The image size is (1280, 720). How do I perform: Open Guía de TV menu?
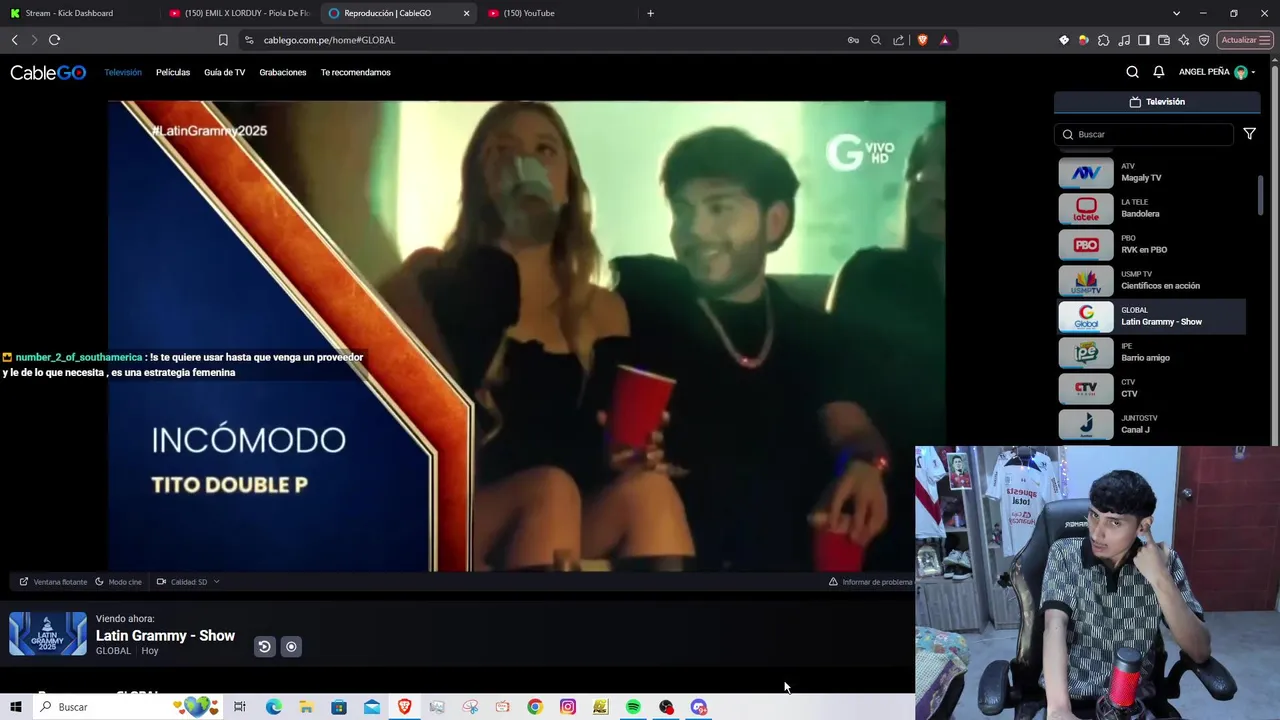pyautogui.click(x=224, y=72)
